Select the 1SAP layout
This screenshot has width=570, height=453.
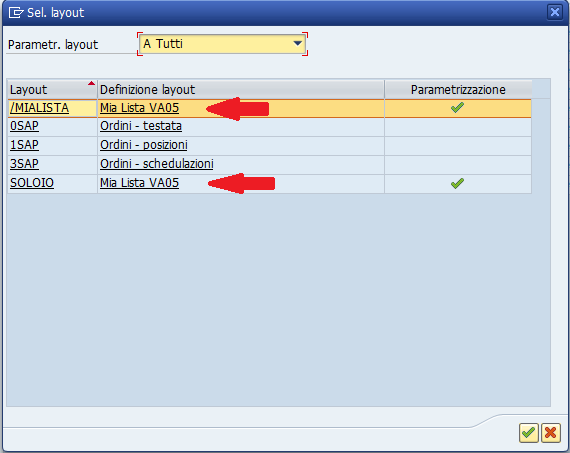24,145
